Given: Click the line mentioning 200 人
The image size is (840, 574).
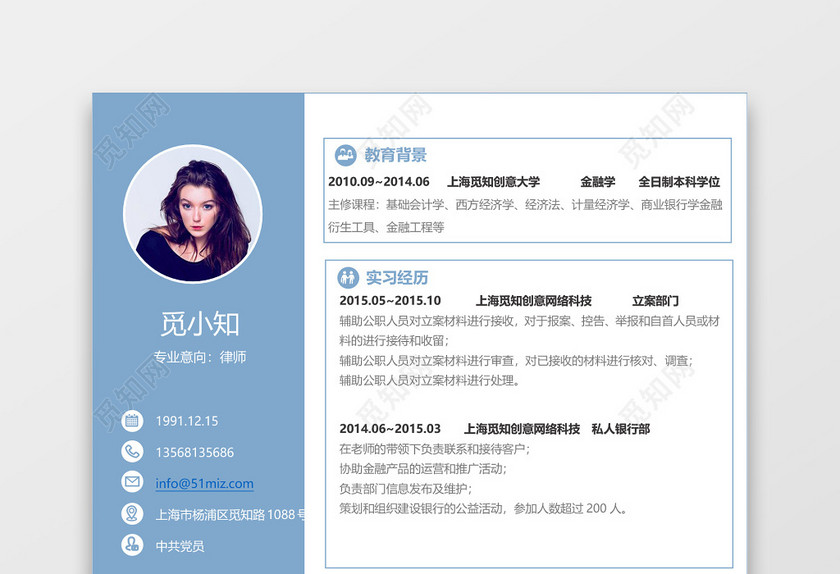Looking at the screenshot, I should [x=484, y=508].
